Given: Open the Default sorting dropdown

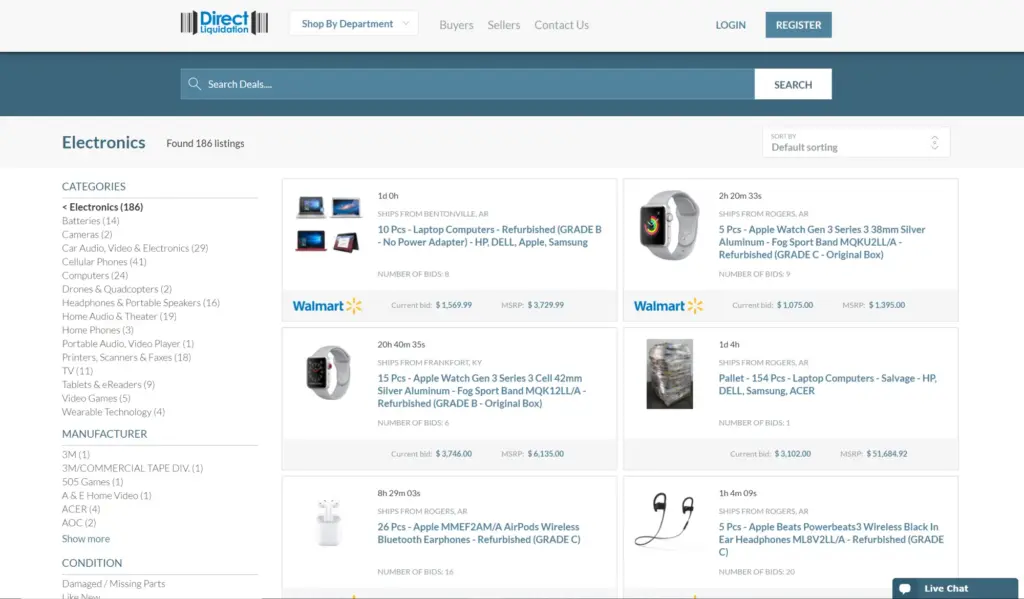Looking at the screenshot, I should tap(856, 142).
